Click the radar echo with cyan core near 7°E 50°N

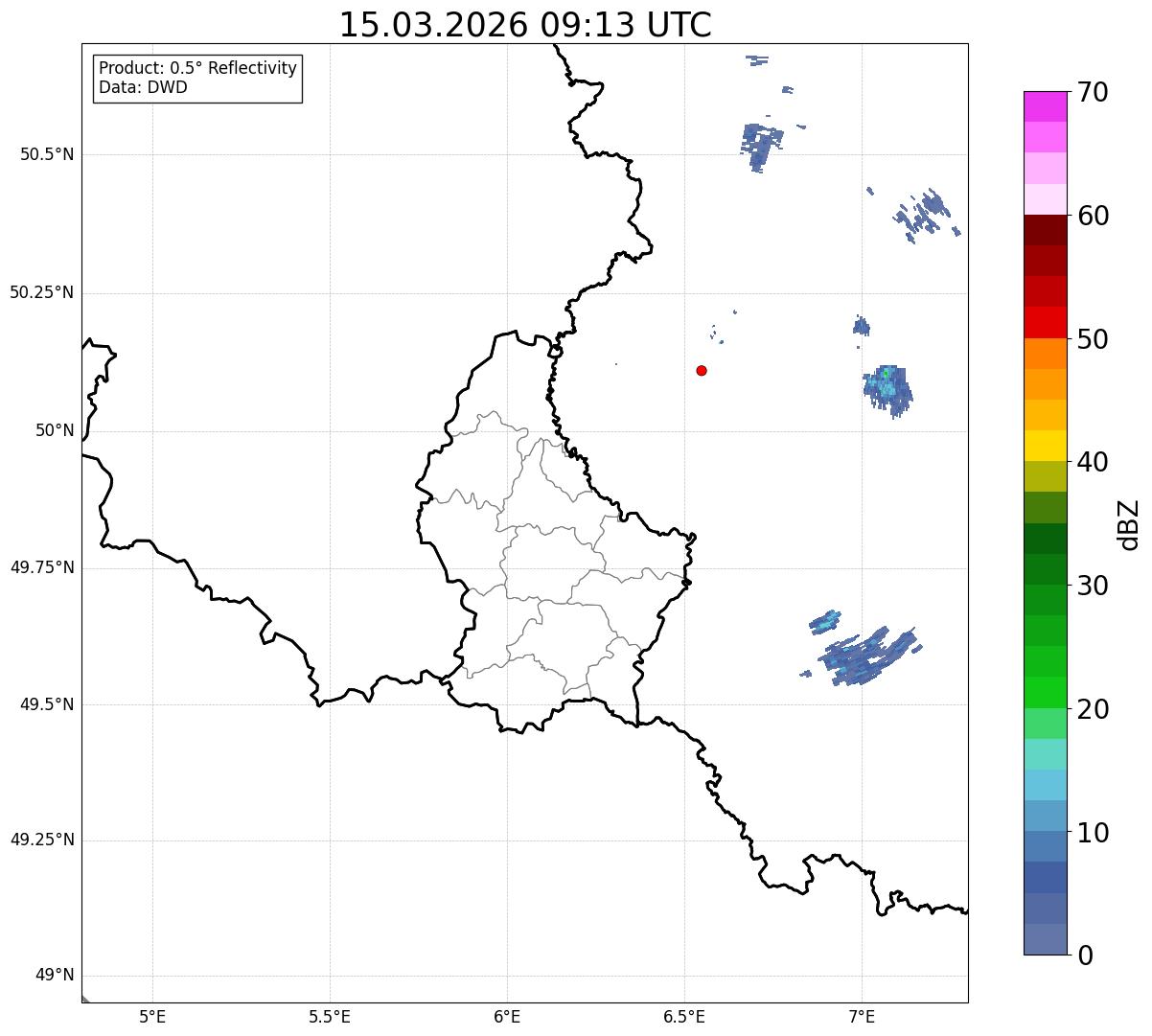887,389
